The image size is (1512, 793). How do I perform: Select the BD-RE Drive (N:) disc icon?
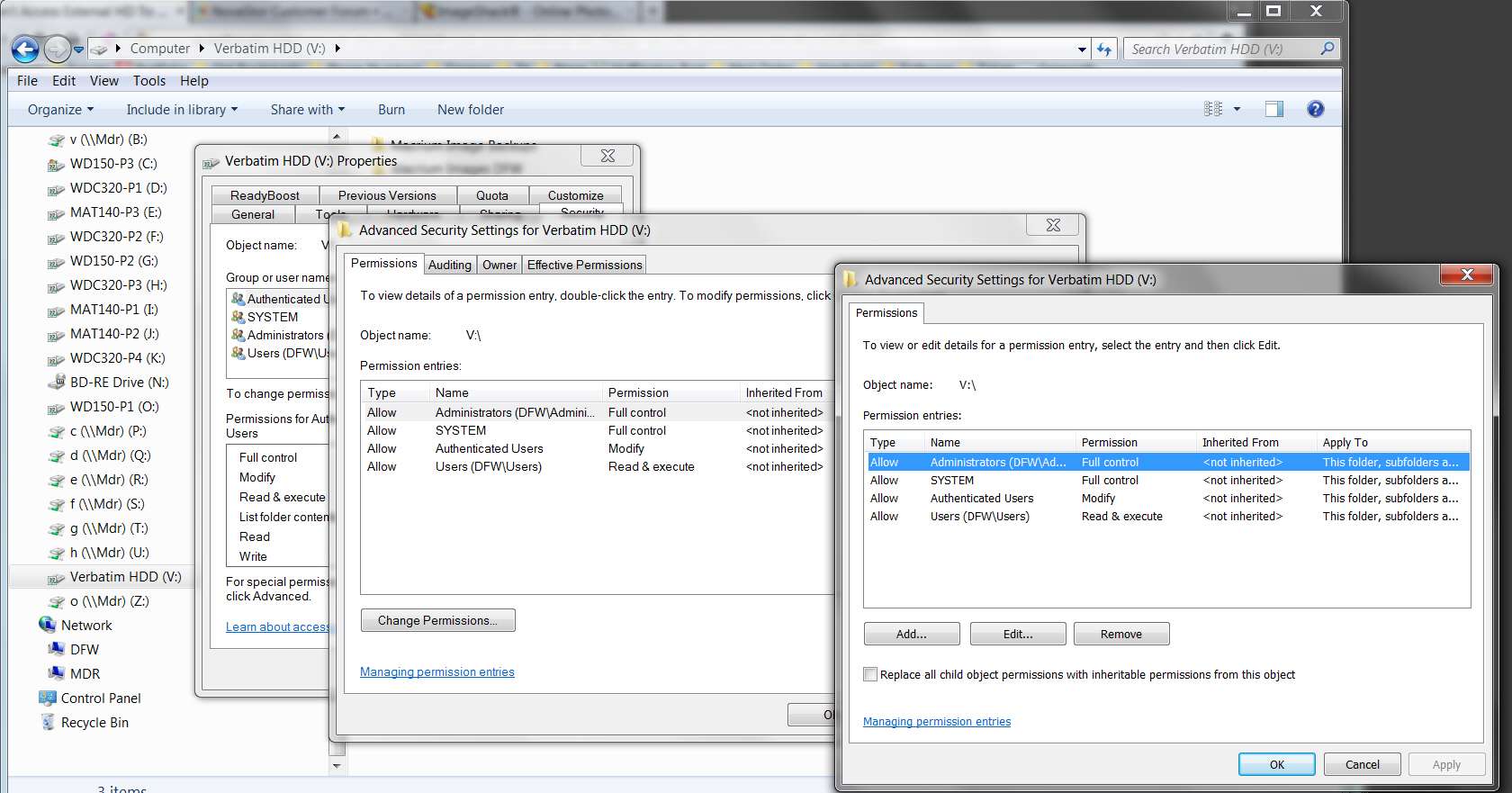pyautogui.click(x=56, y=382)
